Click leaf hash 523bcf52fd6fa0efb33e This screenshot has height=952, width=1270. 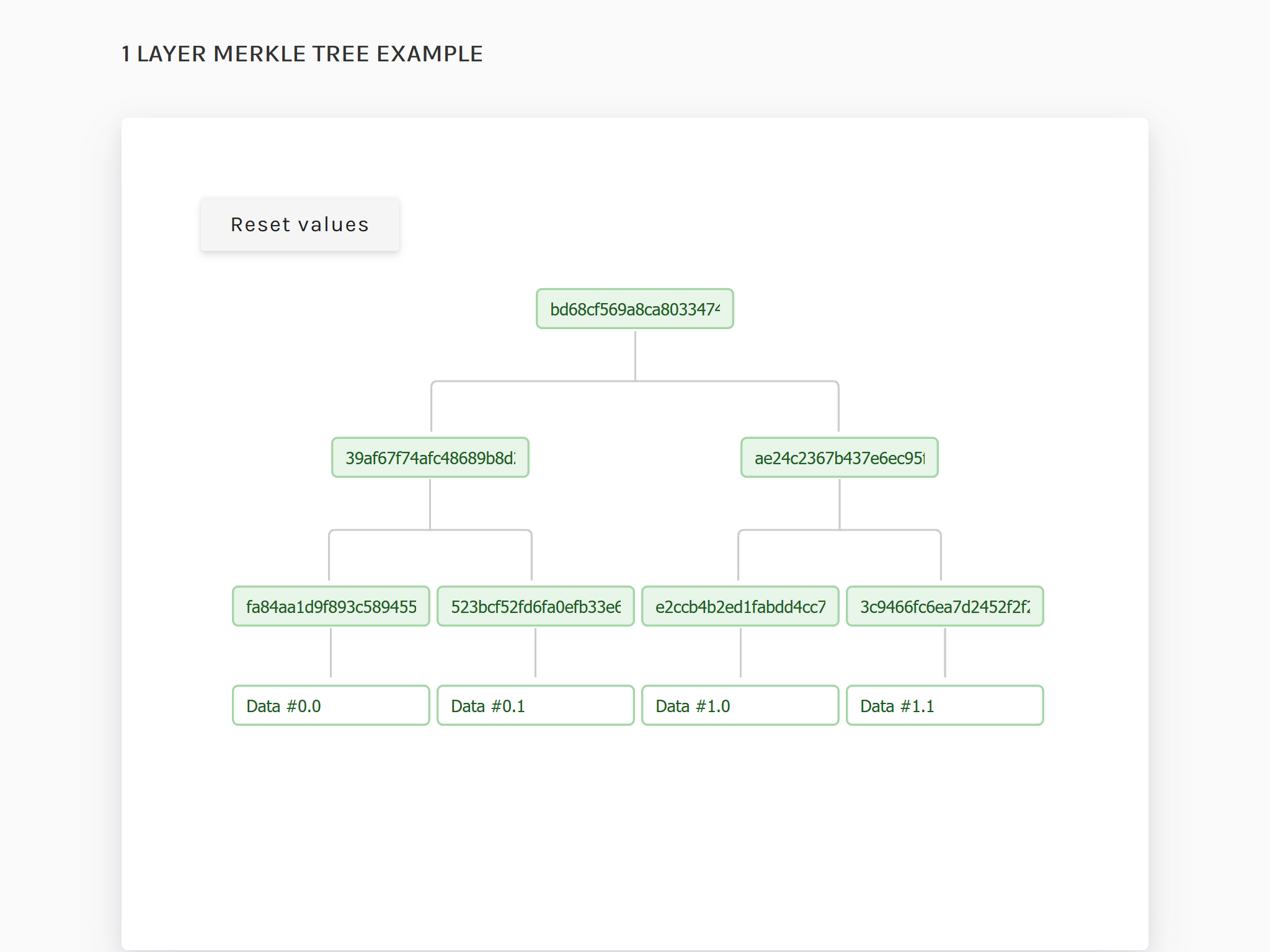[535, 606]
